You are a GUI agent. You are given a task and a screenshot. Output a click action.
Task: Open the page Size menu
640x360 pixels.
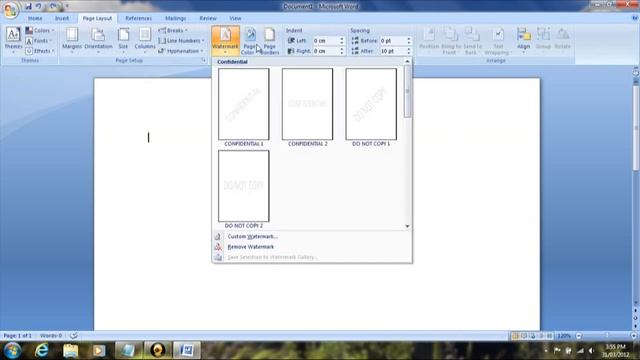[x=123, y=40]
